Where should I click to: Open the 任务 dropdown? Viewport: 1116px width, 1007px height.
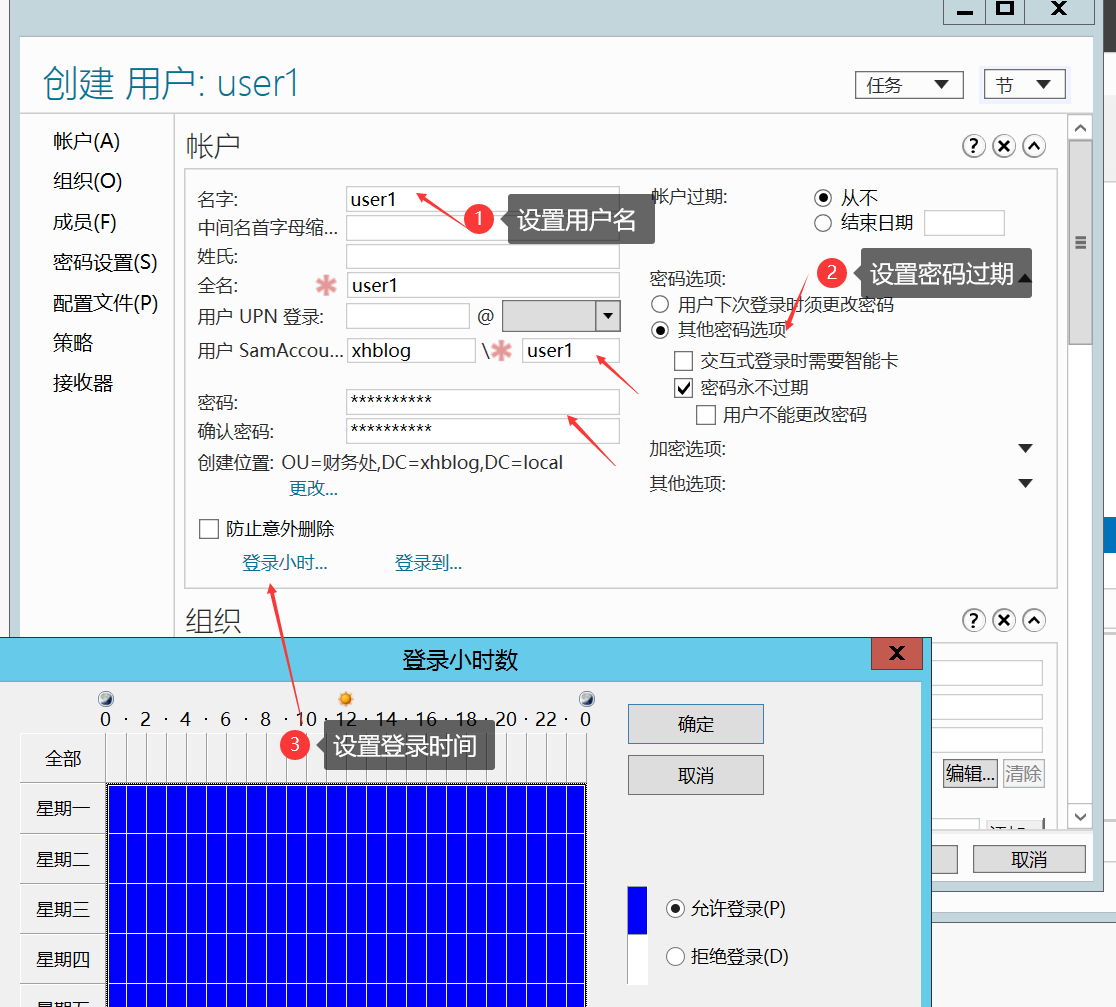[x=908, y=85]
